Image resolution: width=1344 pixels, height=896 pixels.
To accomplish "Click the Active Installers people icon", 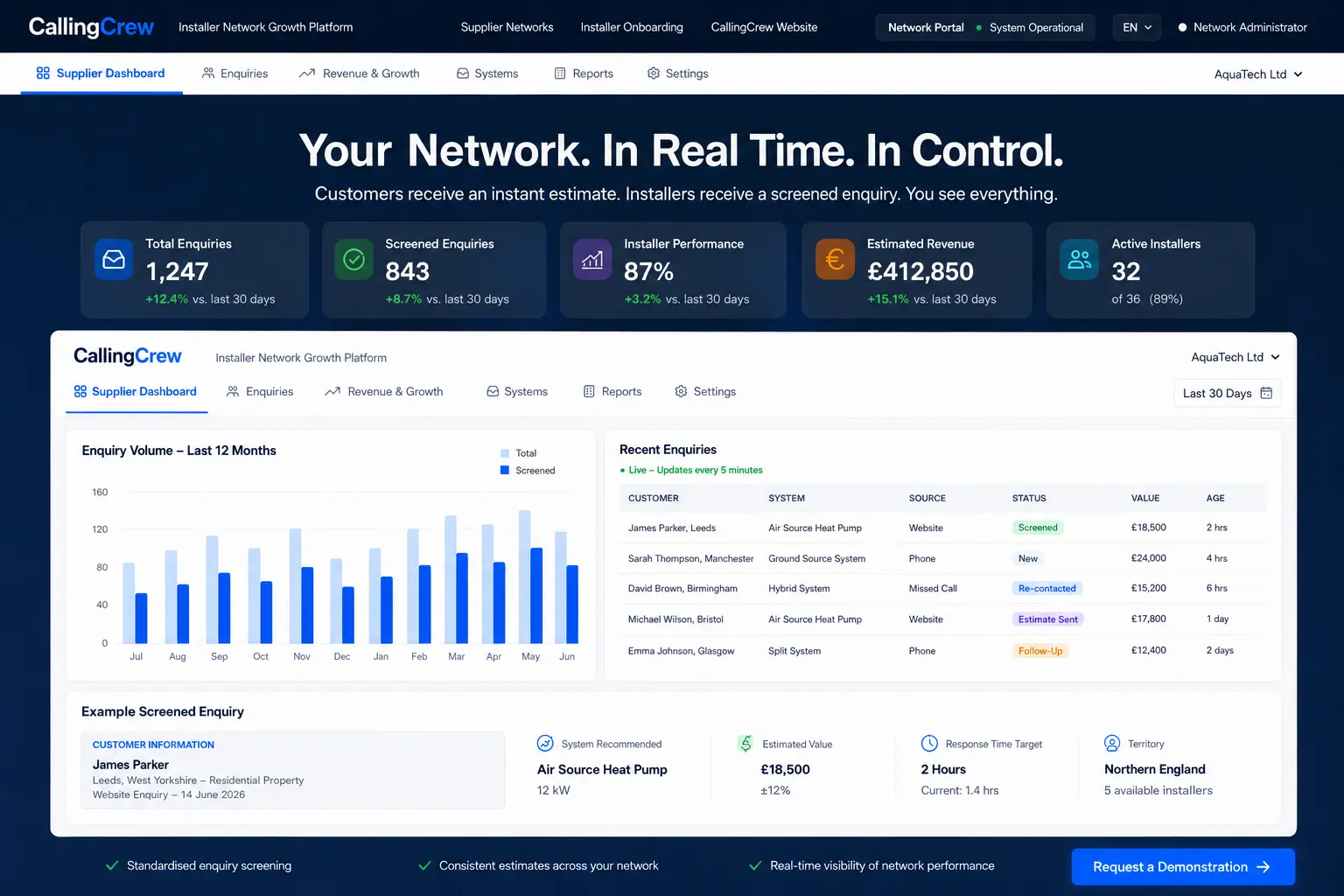I will coord(1080,260).
